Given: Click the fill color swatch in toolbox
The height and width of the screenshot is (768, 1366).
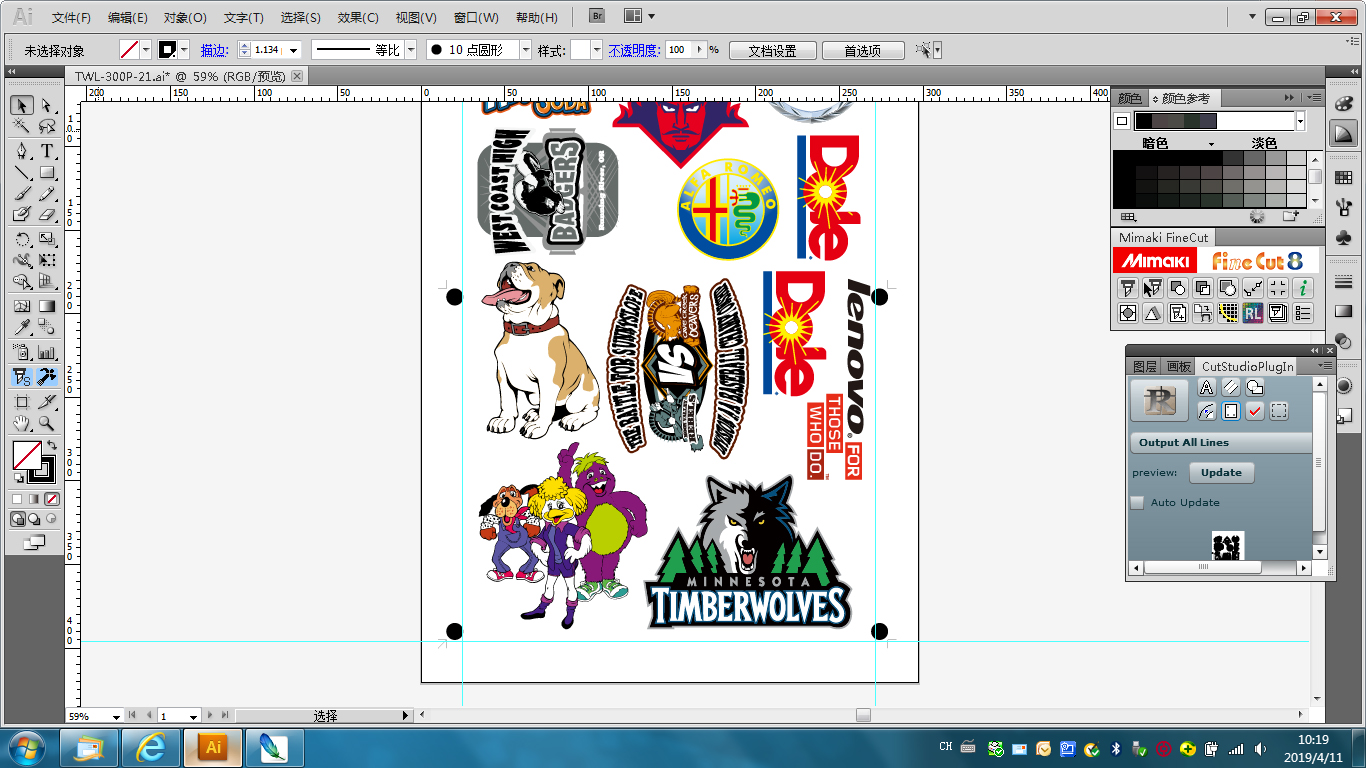Looking at the screenshot, I should pyautogui.click(x=27, y=455).
